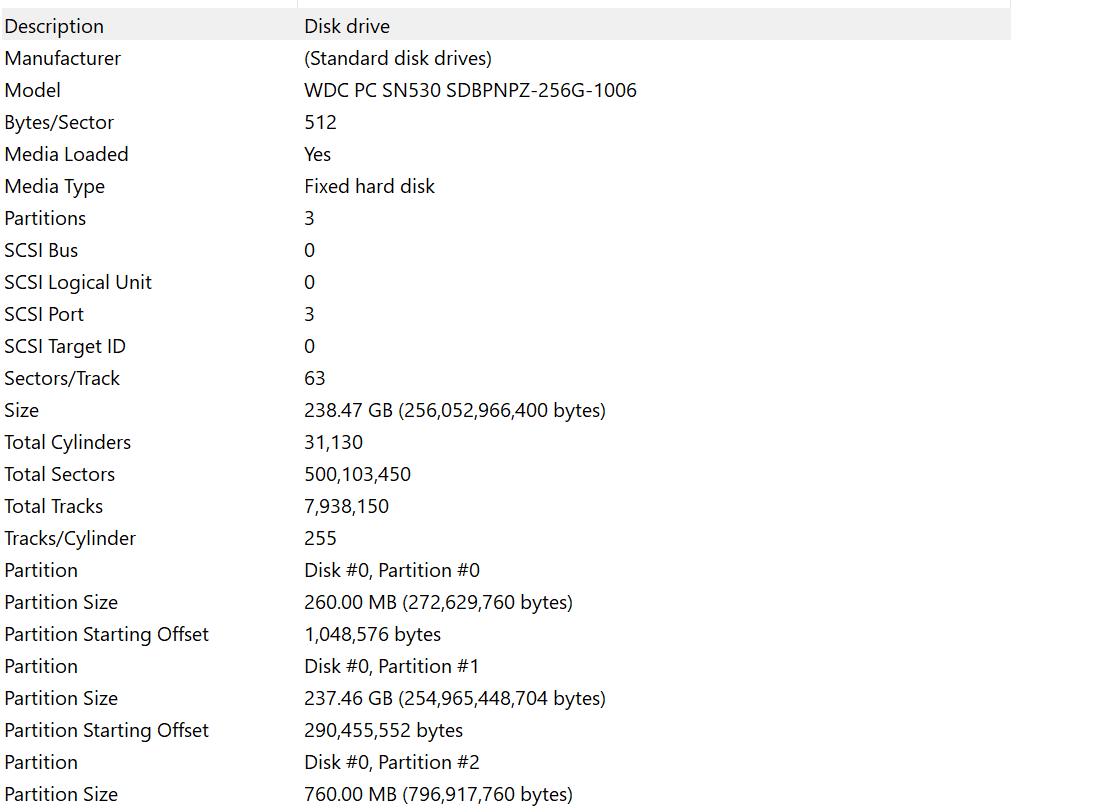Viewport: 1111px width, 811px height.
Task: Click the Manufacturer row label
Action: coord(62,58)
